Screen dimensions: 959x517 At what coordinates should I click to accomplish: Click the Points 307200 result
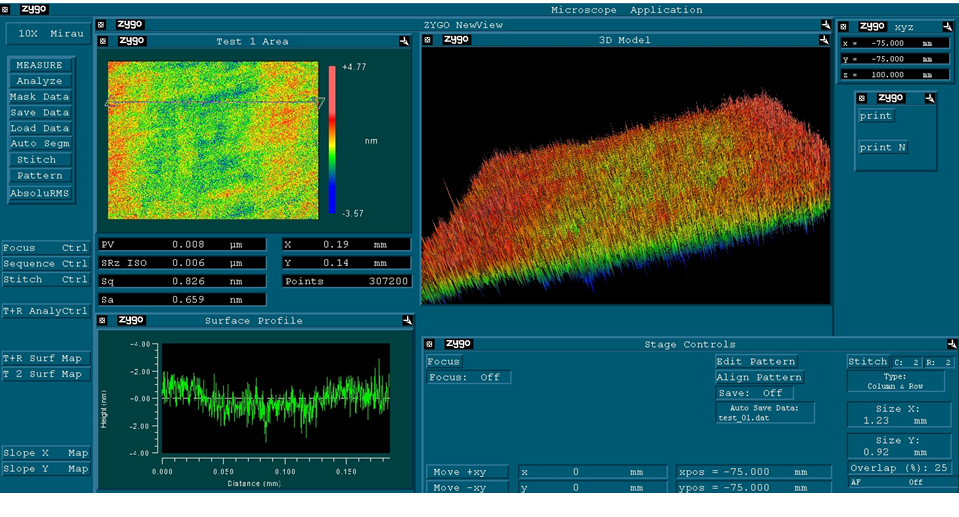(x=346, y=281)
